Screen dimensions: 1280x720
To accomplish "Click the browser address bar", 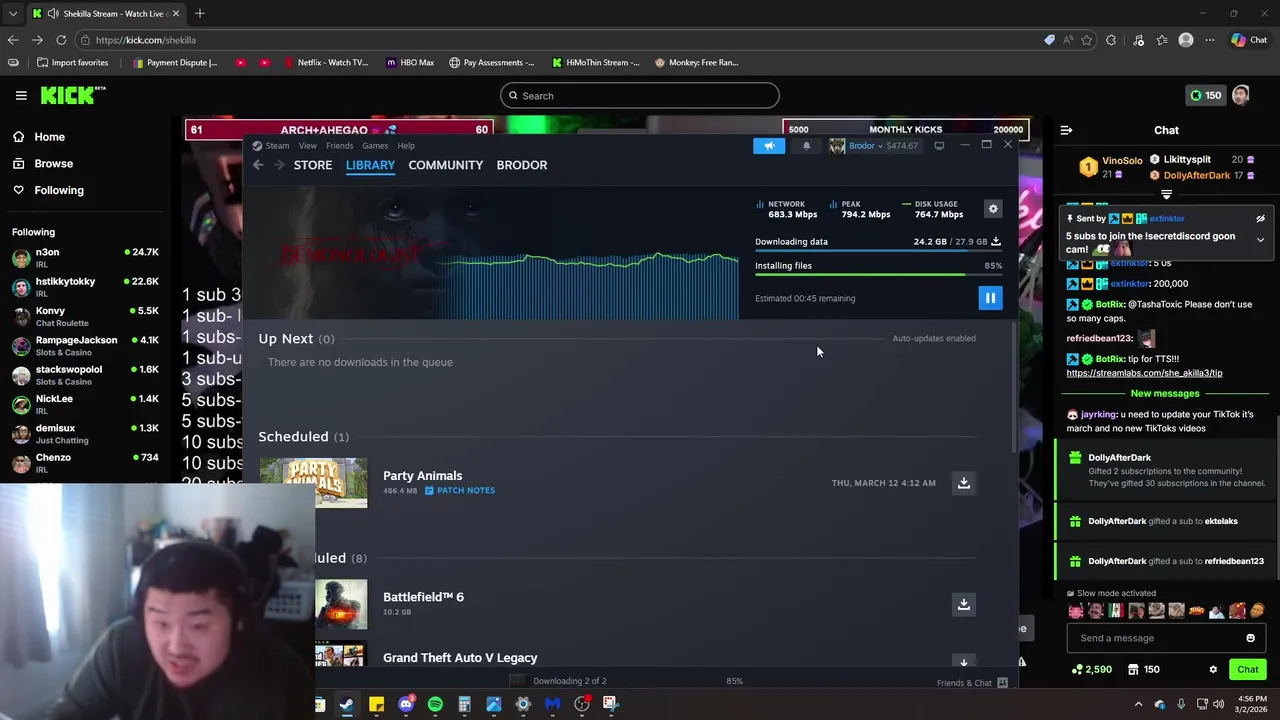I will [x=560, y=40].
